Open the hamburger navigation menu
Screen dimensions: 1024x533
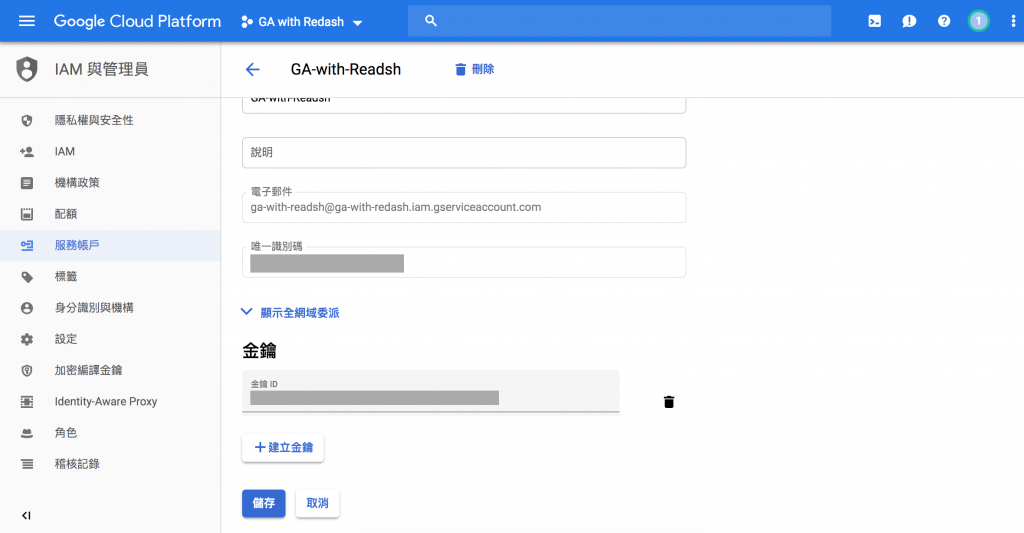pos(27,21)
